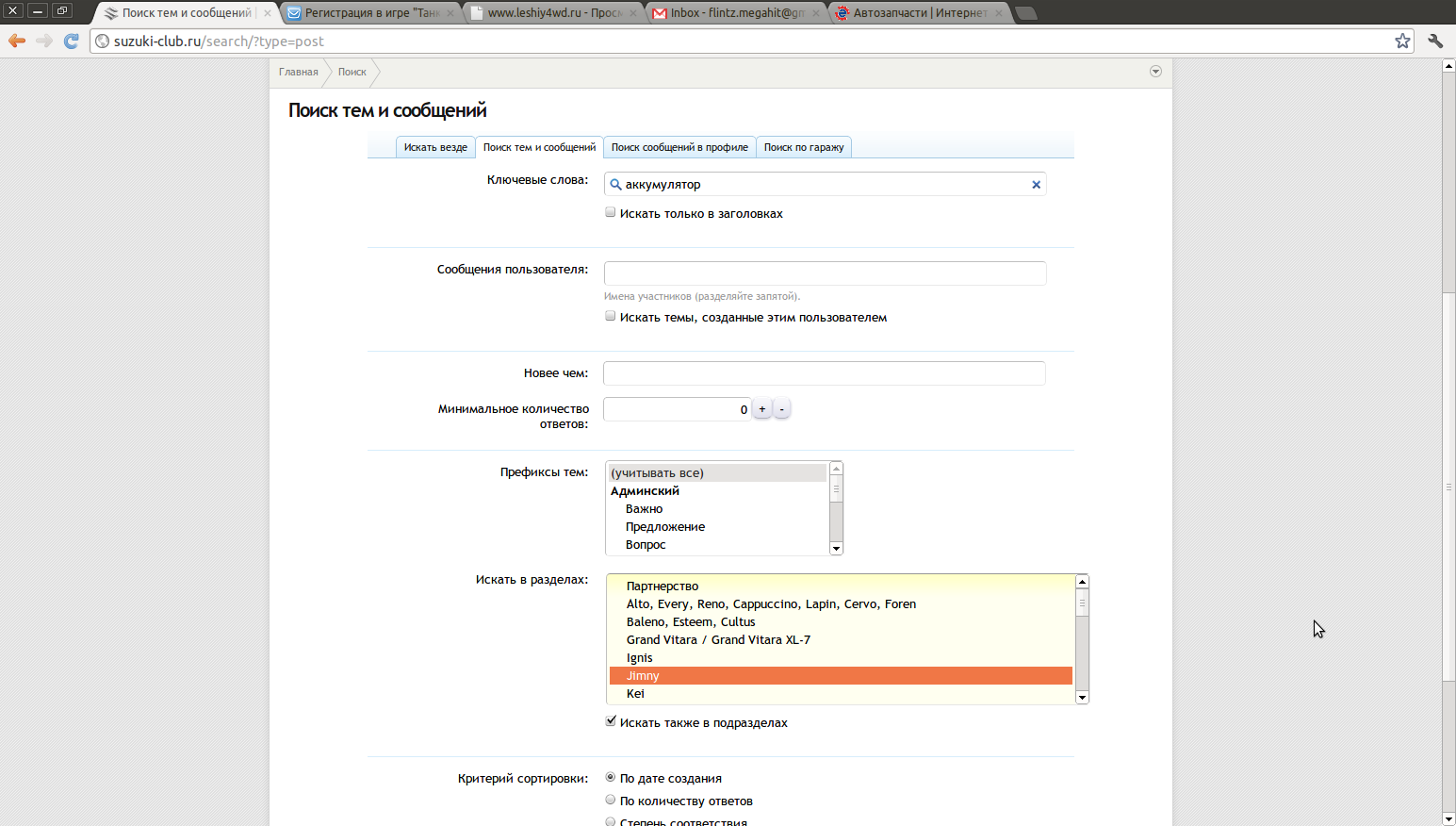This screenshot has height=826, width=1456.
Task: Open the Поиск по гаражу tab
Action: point(803,147)
